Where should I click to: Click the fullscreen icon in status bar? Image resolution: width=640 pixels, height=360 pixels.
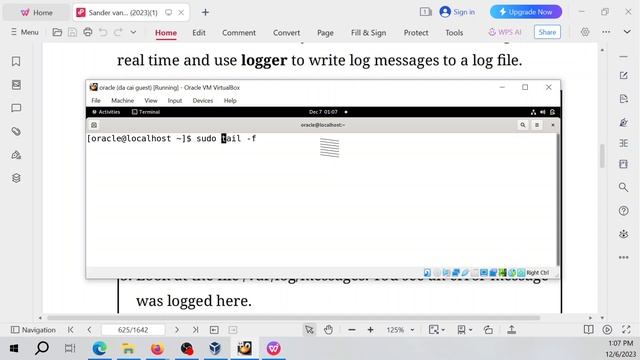coord(626,330)
